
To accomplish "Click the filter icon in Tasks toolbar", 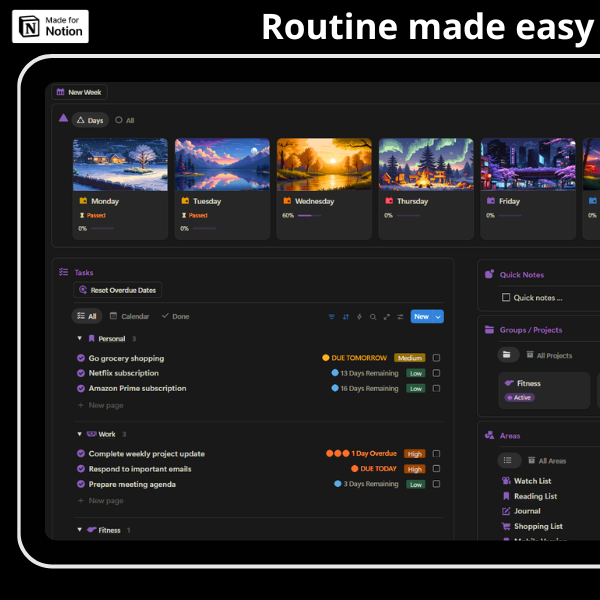I will (331, 316).
